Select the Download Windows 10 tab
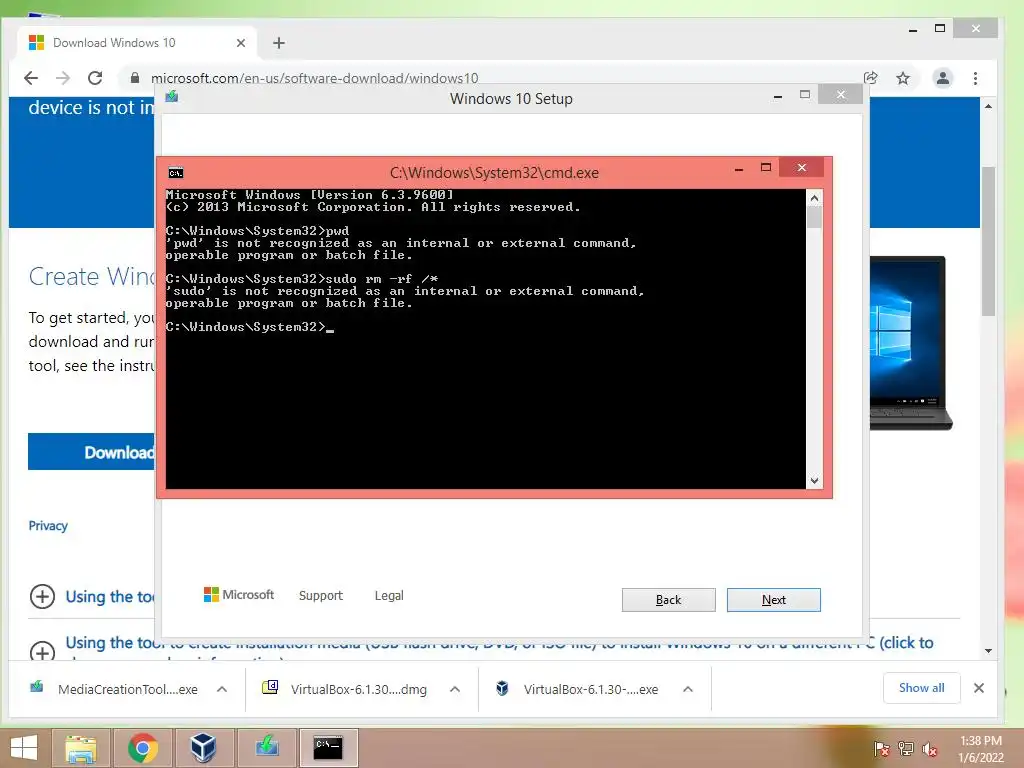 pos(137,43)
